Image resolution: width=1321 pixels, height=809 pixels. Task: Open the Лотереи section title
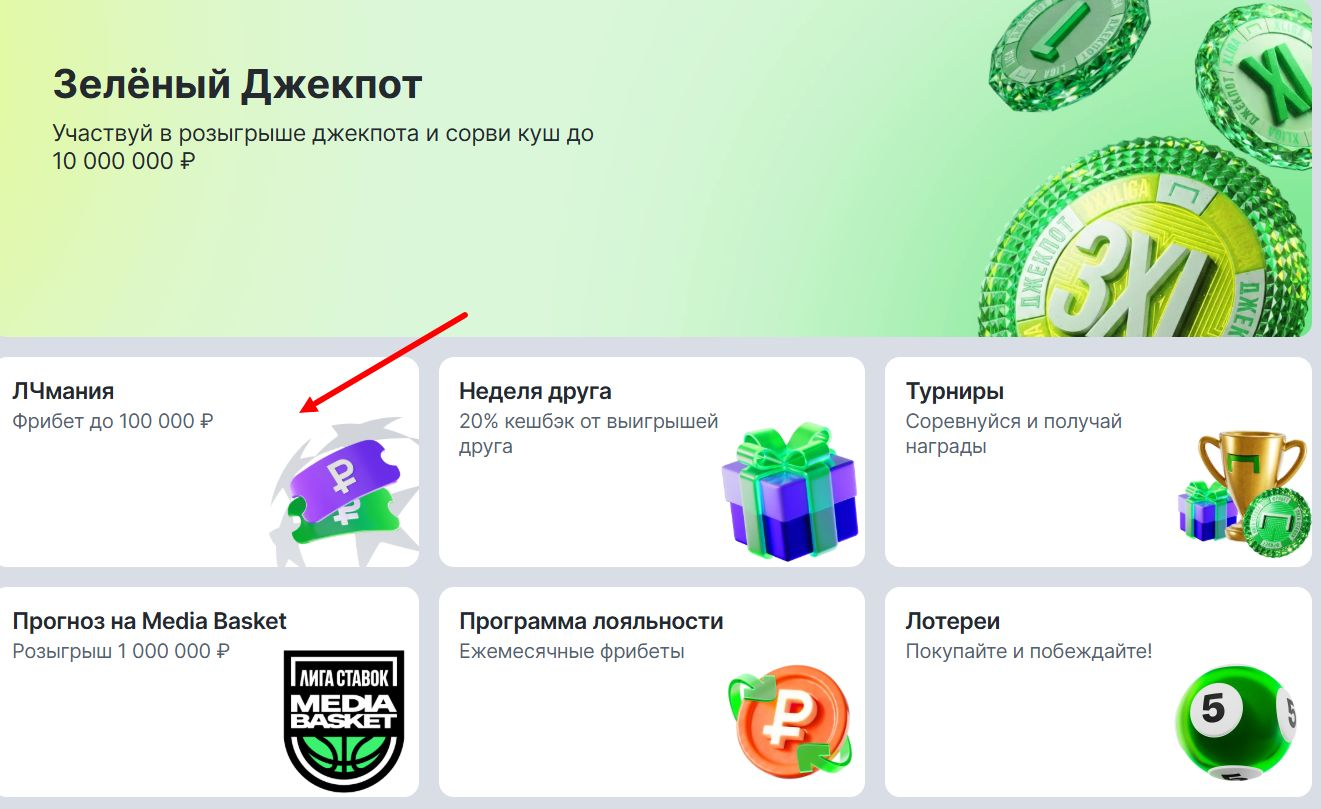[x=953, y=621]
